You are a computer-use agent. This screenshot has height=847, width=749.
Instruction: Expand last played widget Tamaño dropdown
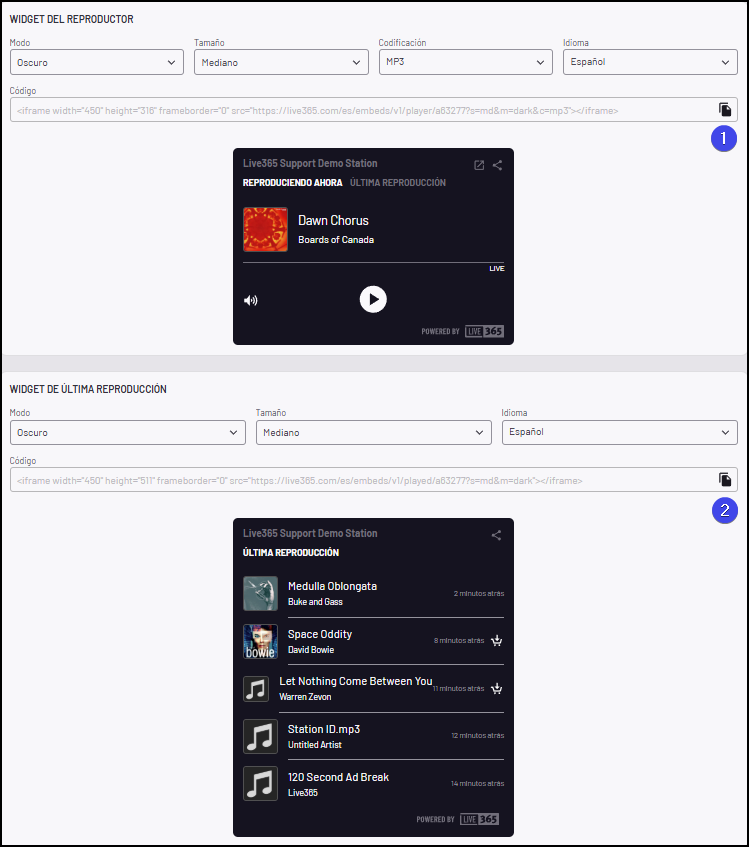coord(374,433)
